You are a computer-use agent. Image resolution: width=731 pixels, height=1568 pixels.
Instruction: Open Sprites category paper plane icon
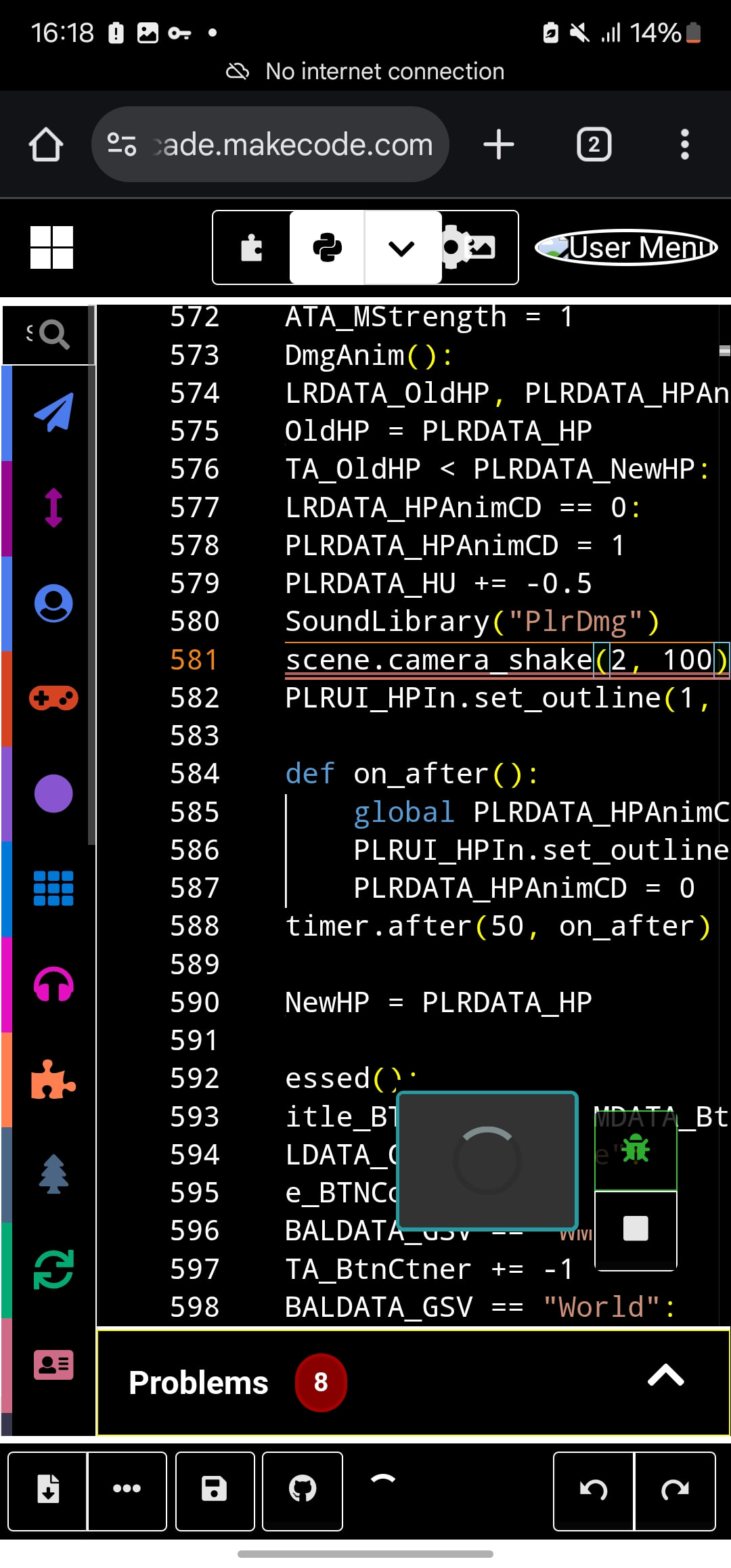(53, 412)
